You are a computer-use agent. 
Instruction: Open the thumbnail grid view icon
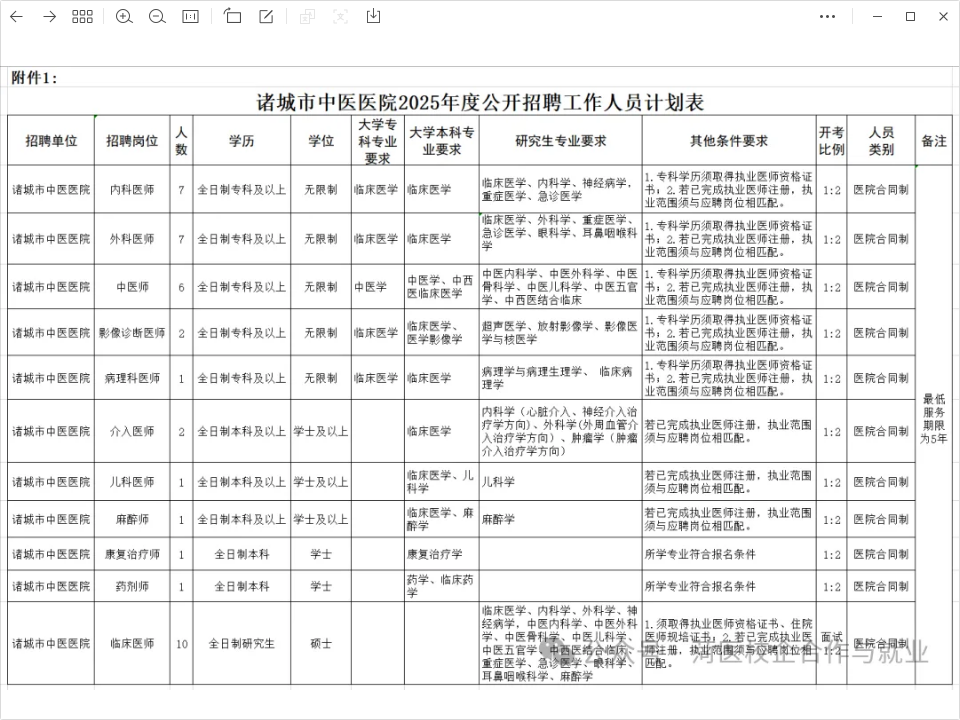(x=82, y=17)
